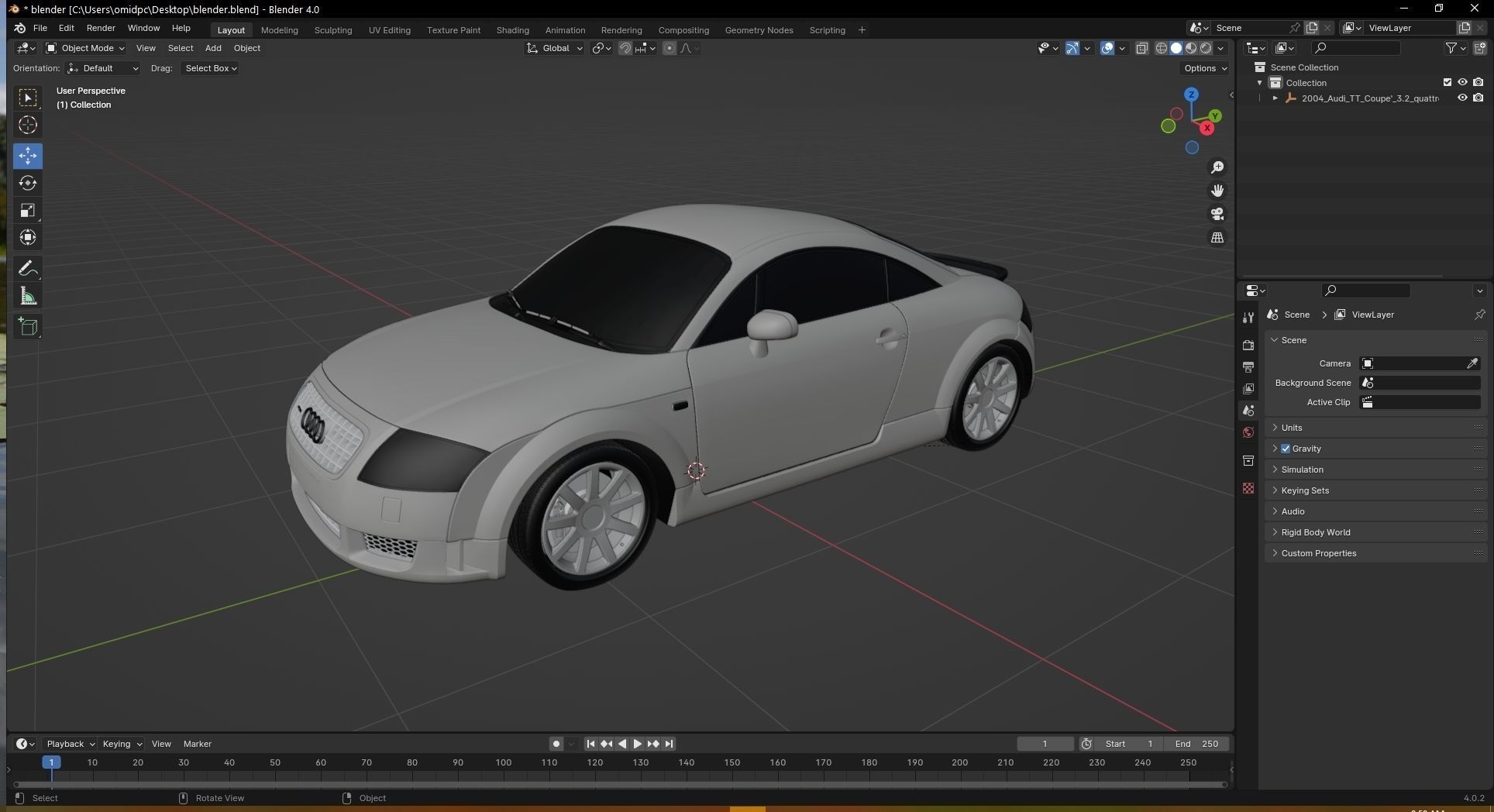Toggle snapping magnet icon
Viewport: 1494px width, 812px height.
[625, 48]
